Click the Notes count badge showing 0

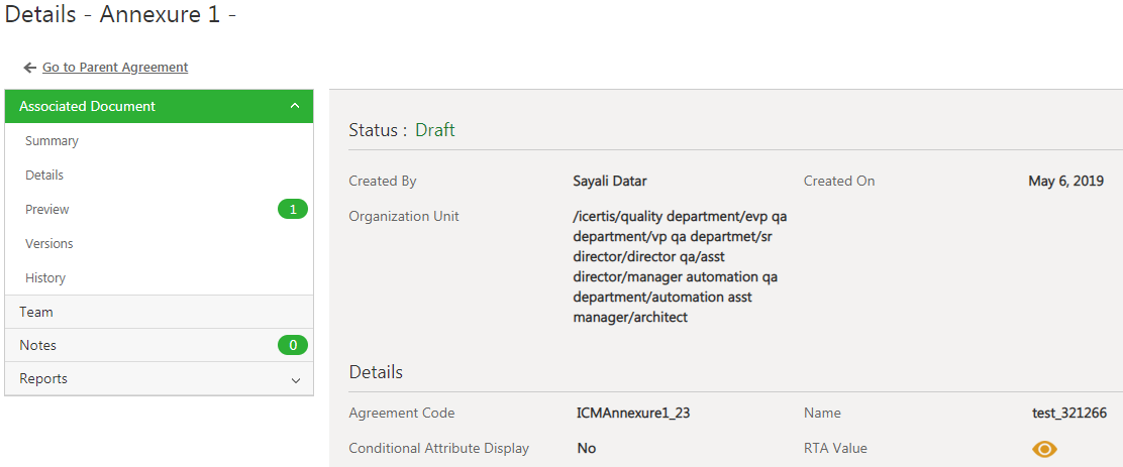point(292,345)
